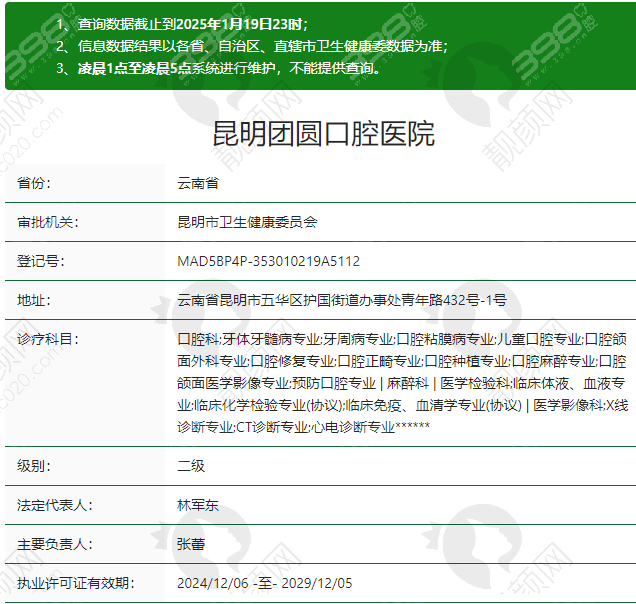Click the 登记号 label
Screen dimensions: 636x604
(x=41, y=261)
